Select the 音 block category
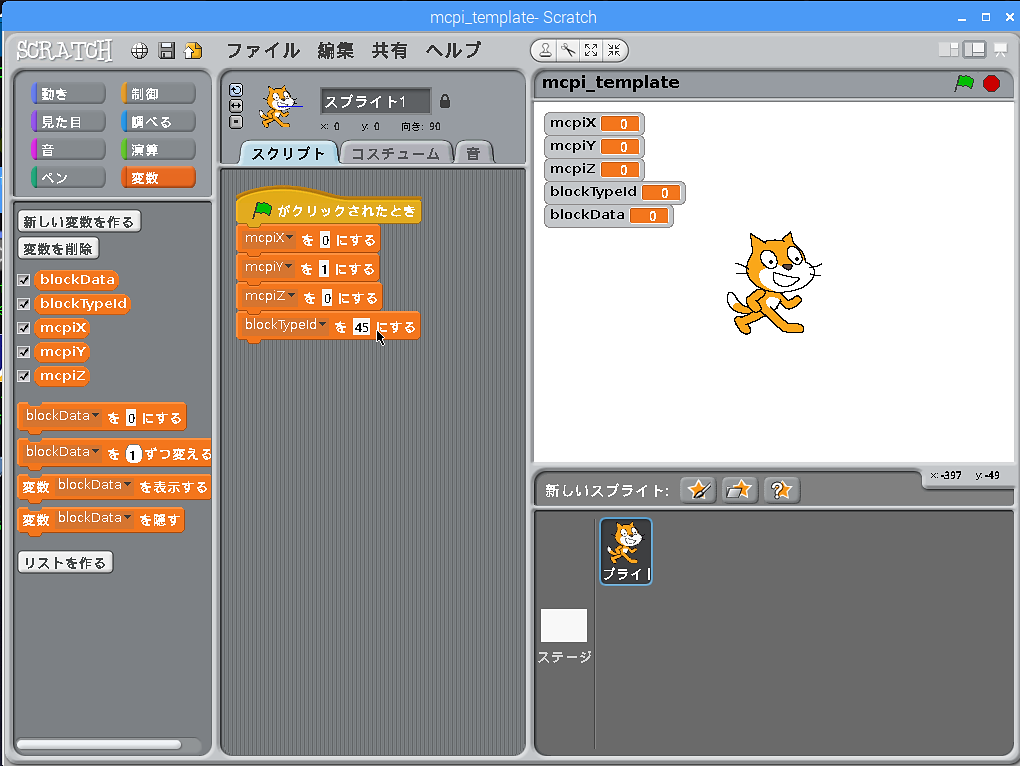This screenshot has height=766, width=1020. (x=68, y=150)
